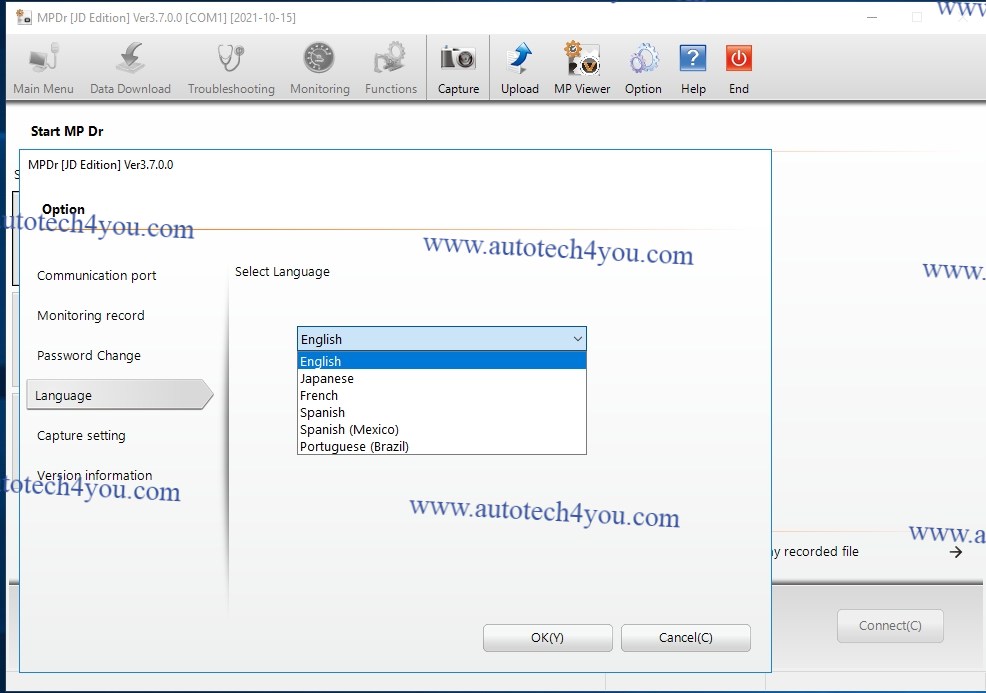Open the Capture setting section
This screenshot has width=986, height=693.
click(81, 436)
